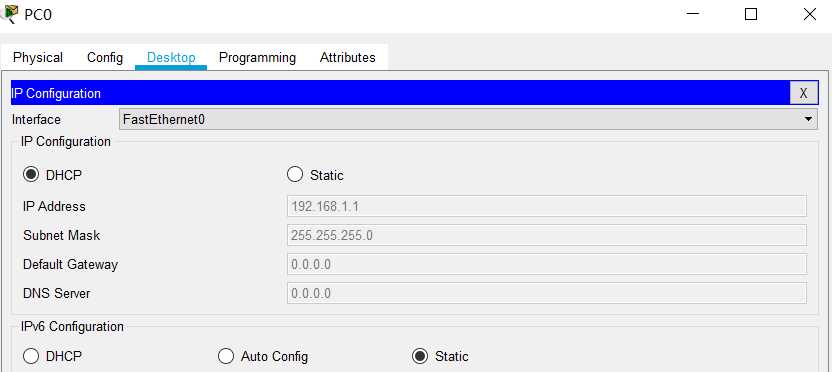Click the Default Gateway label
The image size is (832, 372).
(x=71, y=264)
